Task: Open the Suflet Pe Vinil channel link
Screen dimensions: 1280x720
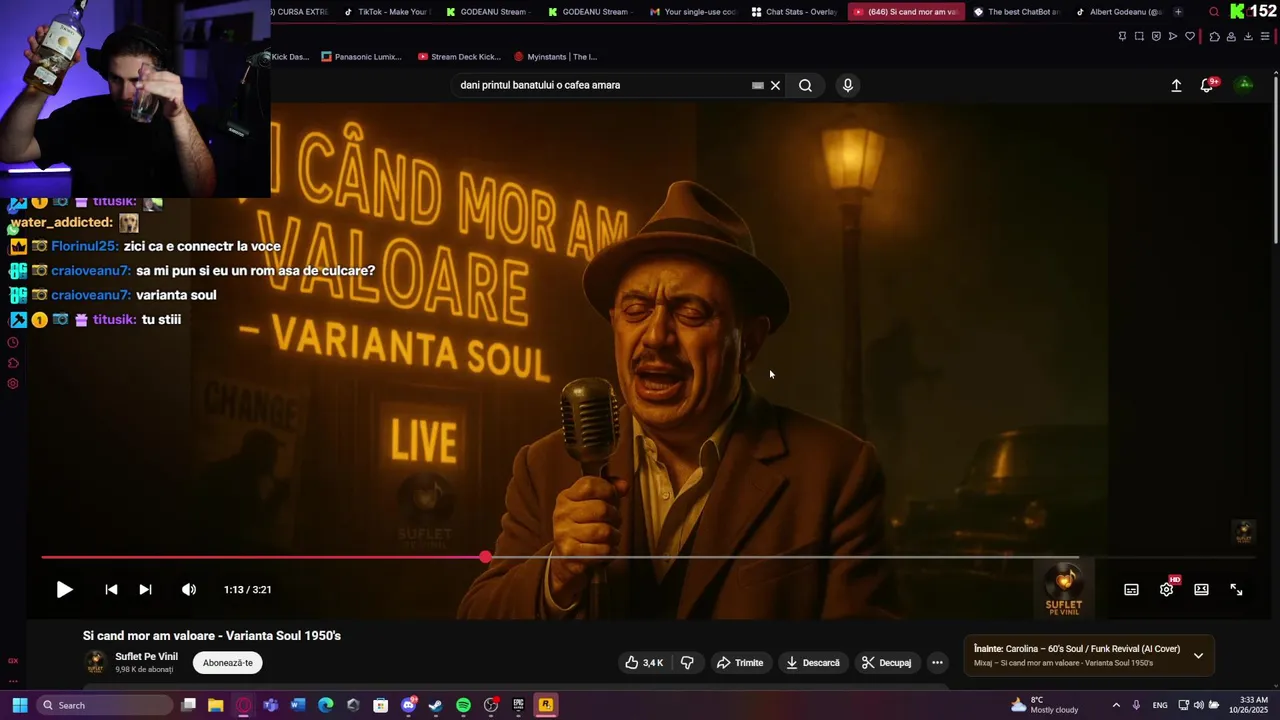Action: pos(146,657)
